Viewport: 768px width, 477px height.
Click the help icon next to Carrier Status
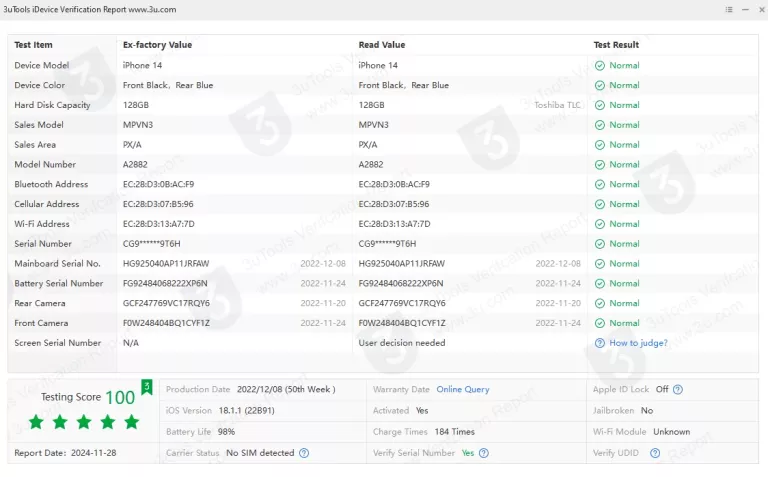pyautogui.click(x=304, y=453)
